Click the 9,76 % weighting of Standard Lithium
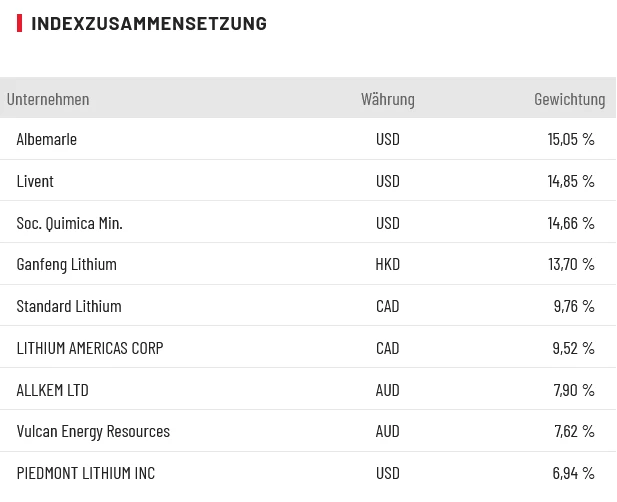Screen dimensions: 617x502 coord(573,306)
